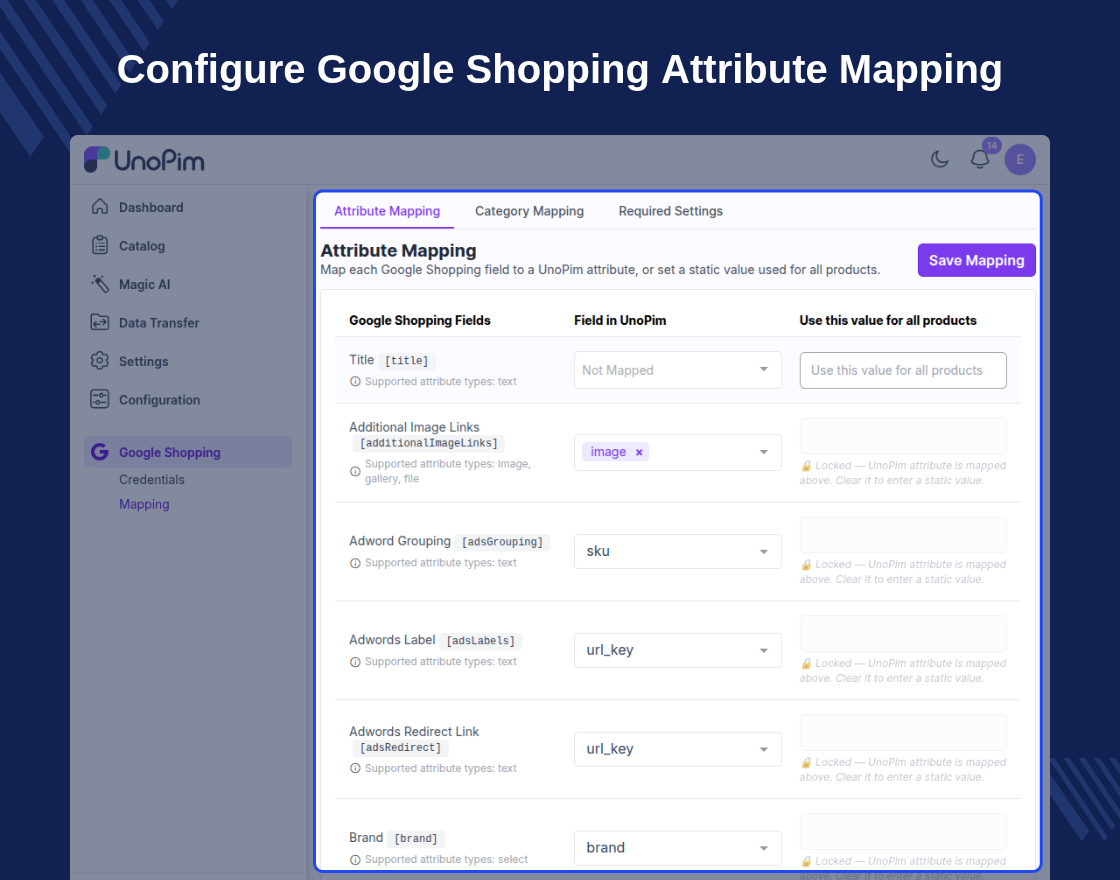Click the [title] code label
The height and width of the screenshot is (880, 1120).
click(x=406, y=361)
